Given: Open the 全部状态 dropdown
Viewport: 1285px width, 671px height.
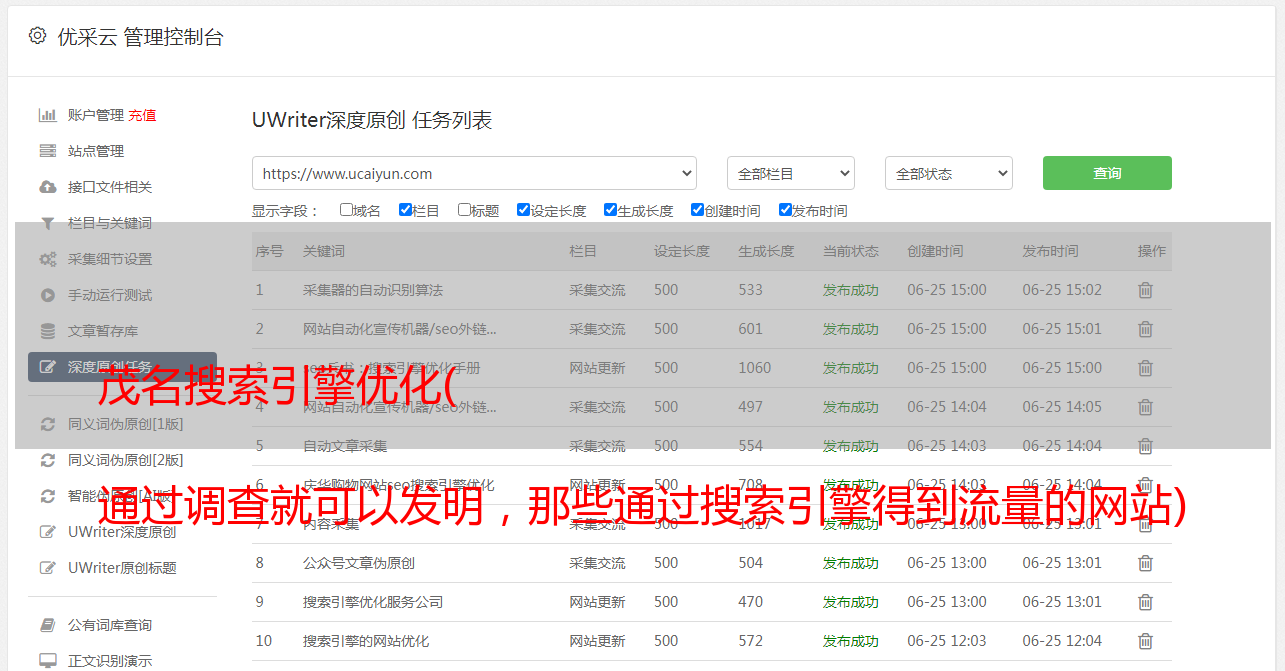Looking at the screenshot, I should 949,173.
